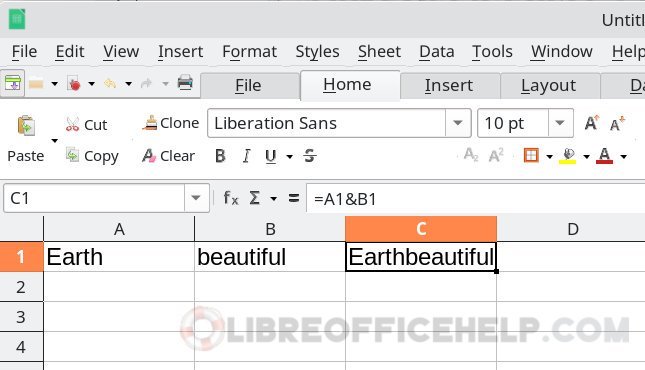Copy the selected cell
Screen dimensions: 645x370
pyautogui.click(x=92, y=156)
